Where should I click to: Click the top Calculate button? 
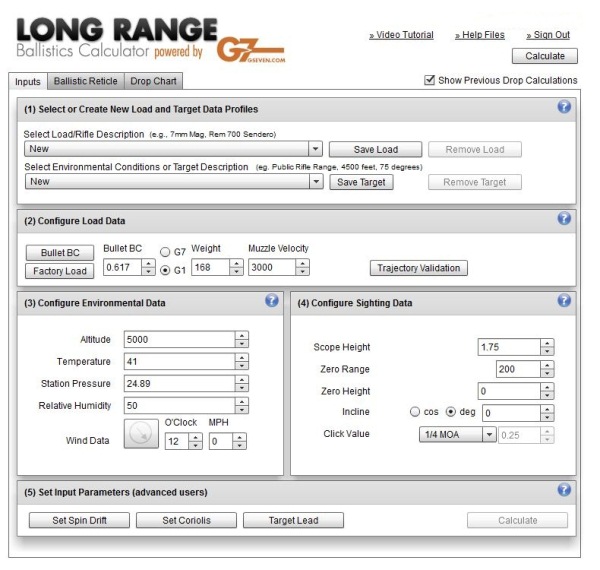click(x=545, y=56)
